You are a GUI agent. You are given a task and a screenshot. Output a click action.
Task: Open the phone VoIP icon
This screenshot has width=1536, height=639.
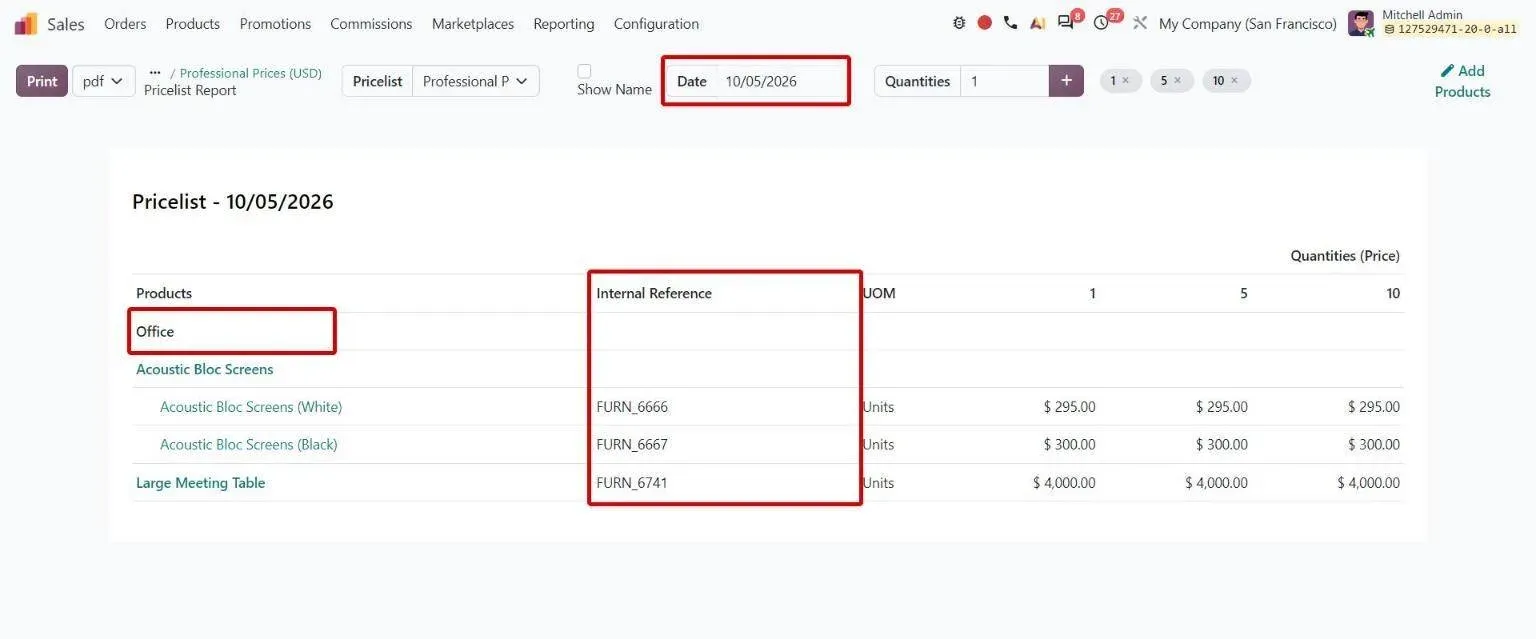coord(1011,23)
